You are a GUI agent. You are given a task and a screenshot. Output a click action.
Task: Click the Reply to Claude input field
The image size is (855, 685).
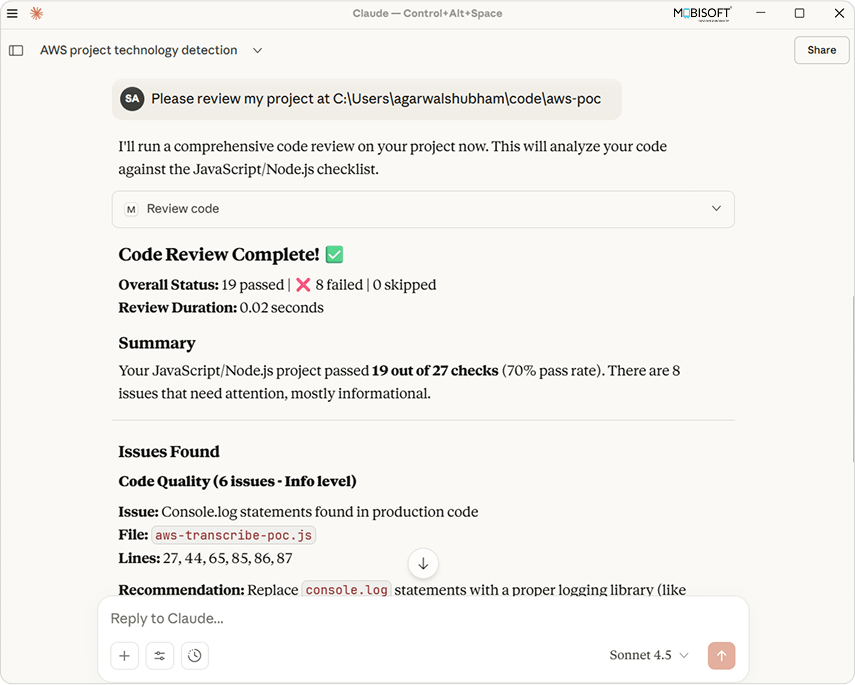(400, 618)
